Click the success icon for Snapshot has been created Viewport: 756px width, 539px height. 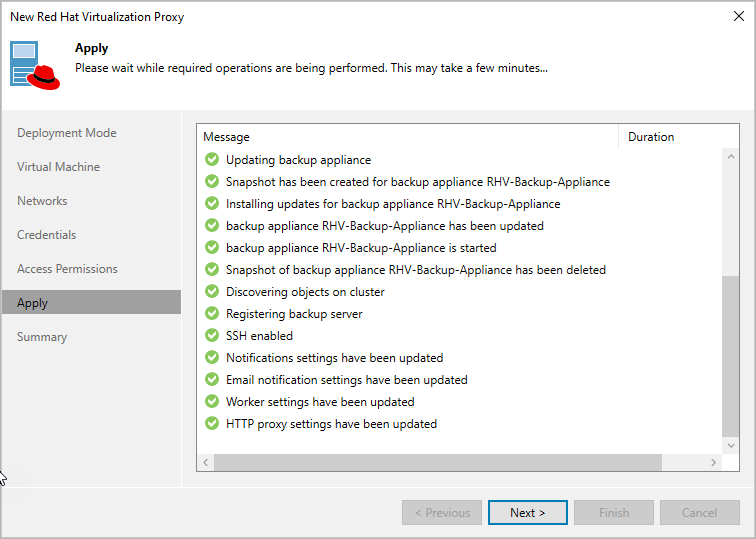212,181
